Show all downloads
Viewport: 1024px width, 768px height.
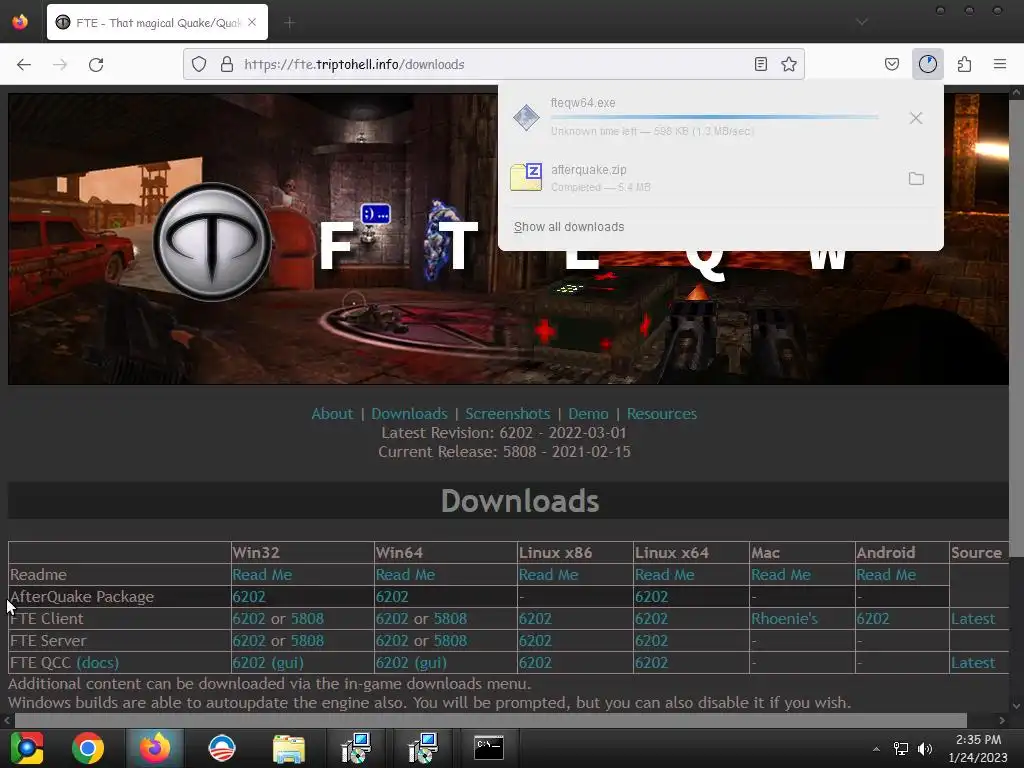pos(569,227)
